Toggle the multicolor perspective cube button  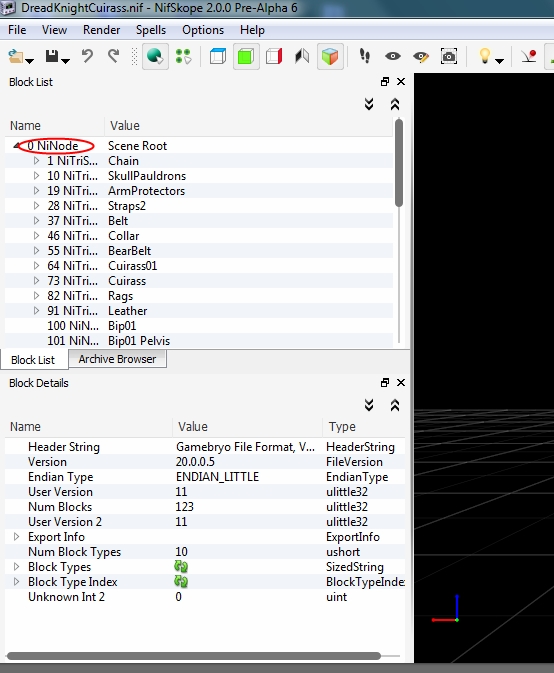click(x=330, y=56)
